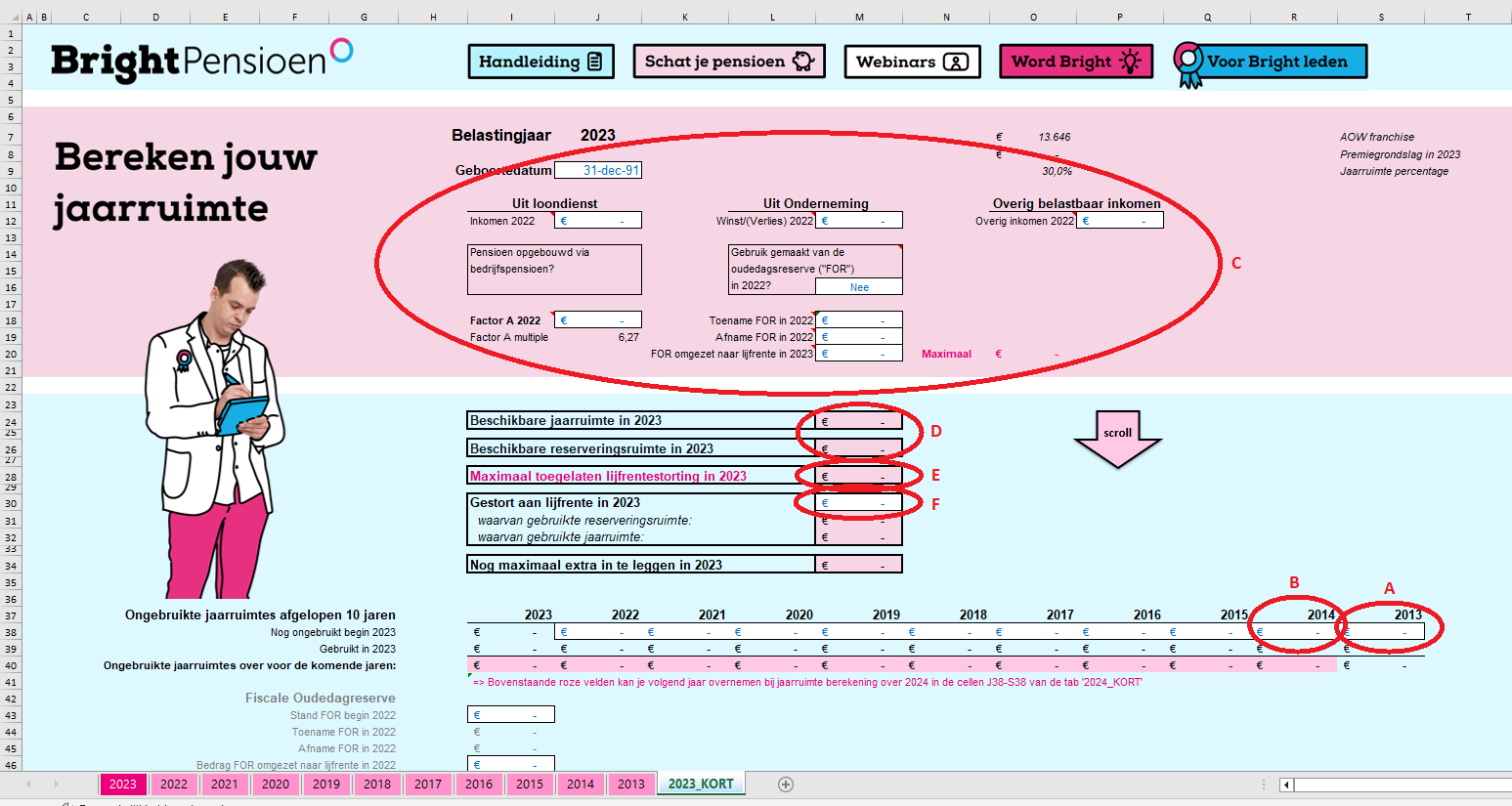Click the pink scroll arrow shape
The image size is (1512, 806).
(1118, 440)
